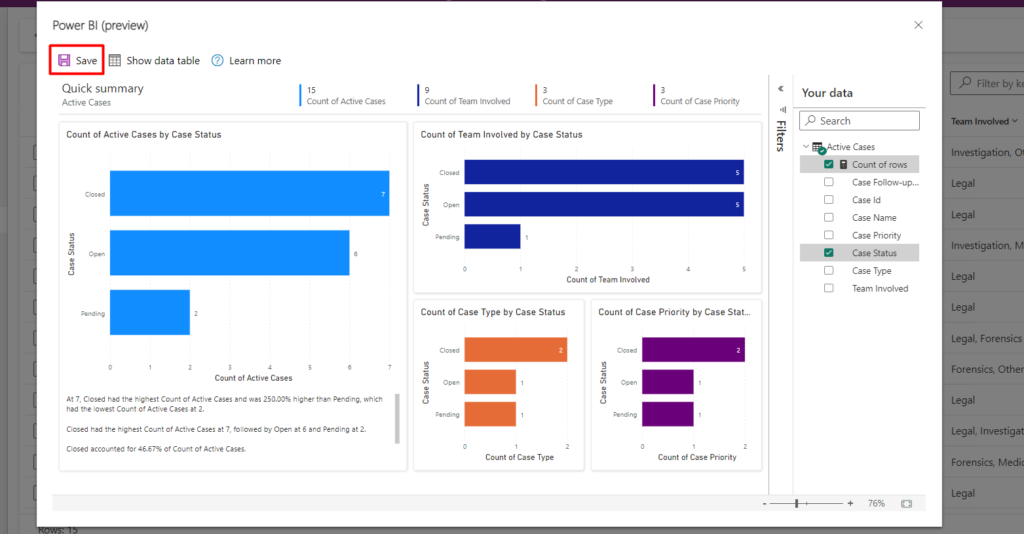The width and height of the screenshot is (1024, 534).
Task: Select the Closed bar in Case Type chart
Action: 516,349
